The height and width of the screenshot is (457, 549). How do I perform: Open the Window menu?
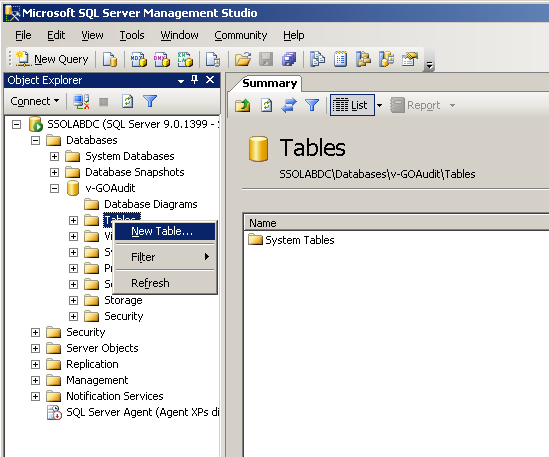(x=179, y=35)
